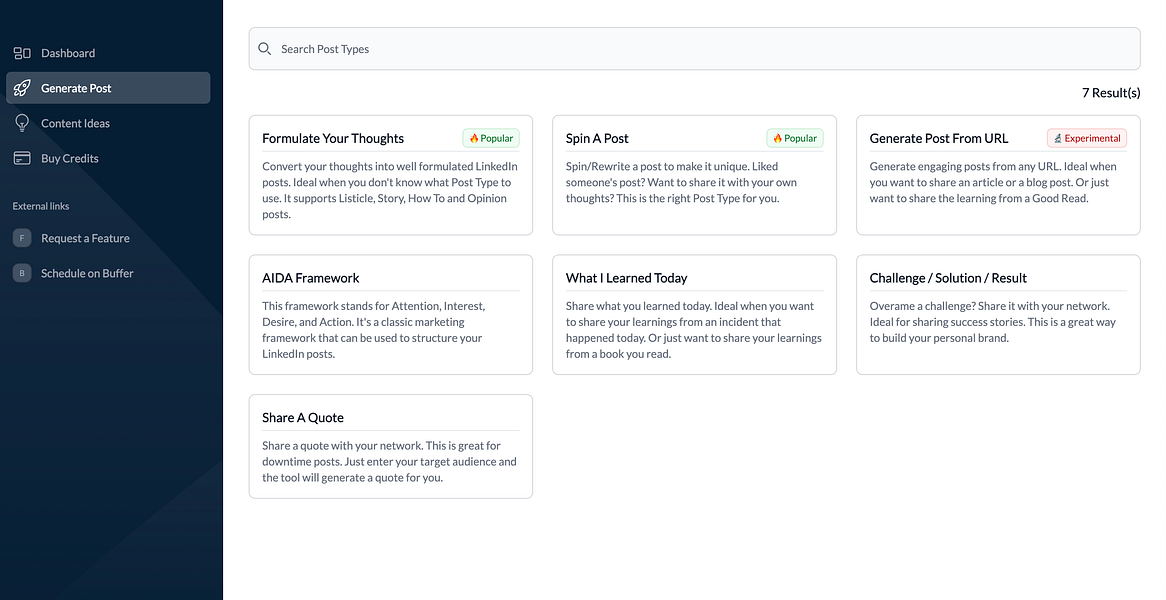Click the search magnifier icon
The image size is (1166, 600).
click(265, 49)
